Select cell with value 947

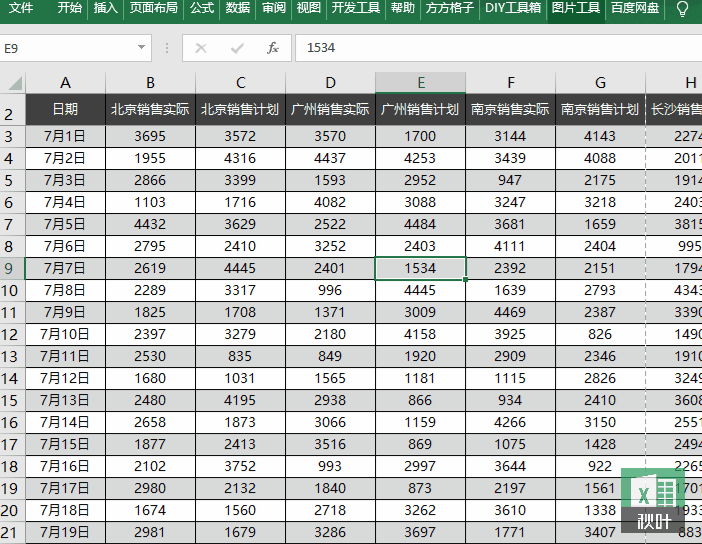coord(510,180)
